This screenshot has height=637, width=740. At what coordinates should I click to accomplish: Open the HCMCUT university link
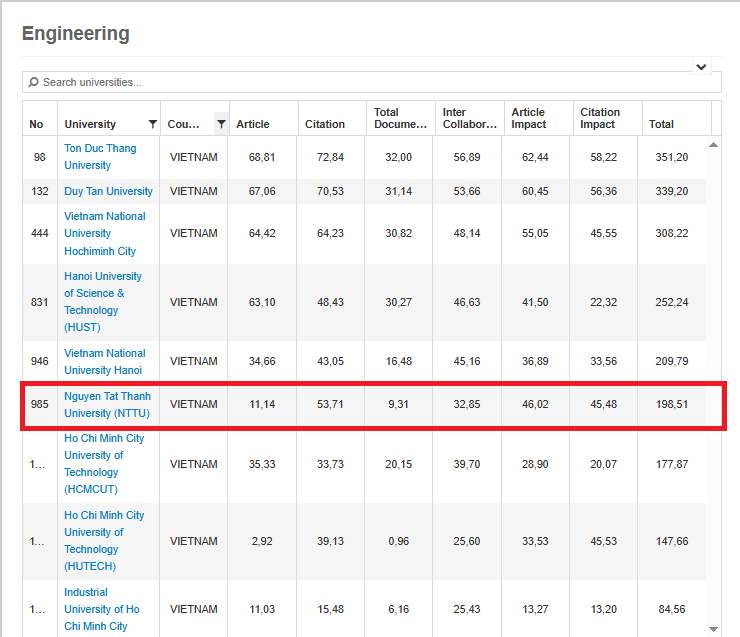pyautogui.click(x=104, y=464)
